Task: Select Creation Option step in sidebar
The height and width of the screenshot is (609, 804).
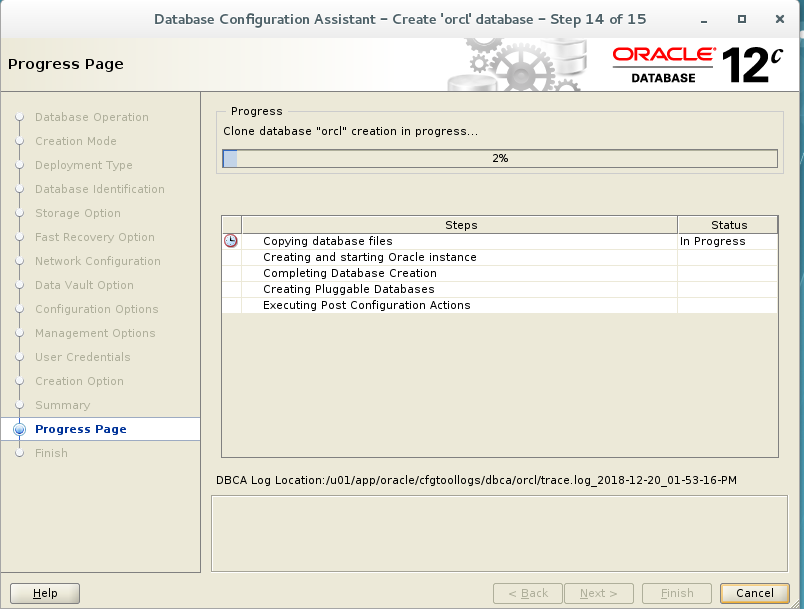Action: tap(79, 381)
